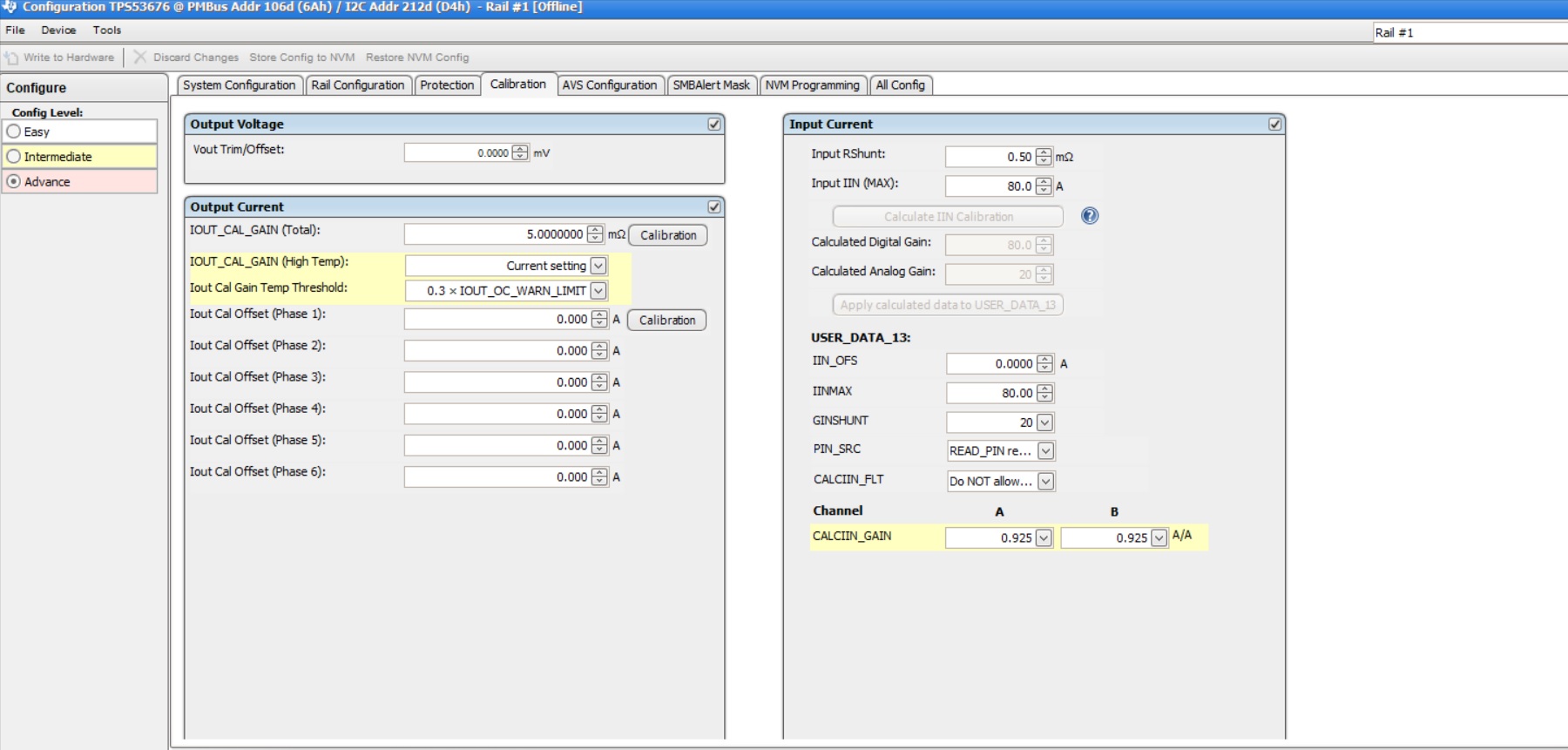Click the TI application icon in title bar
Image resolution: width=1568 pixels, height=750 pixels.
point(10,7)
